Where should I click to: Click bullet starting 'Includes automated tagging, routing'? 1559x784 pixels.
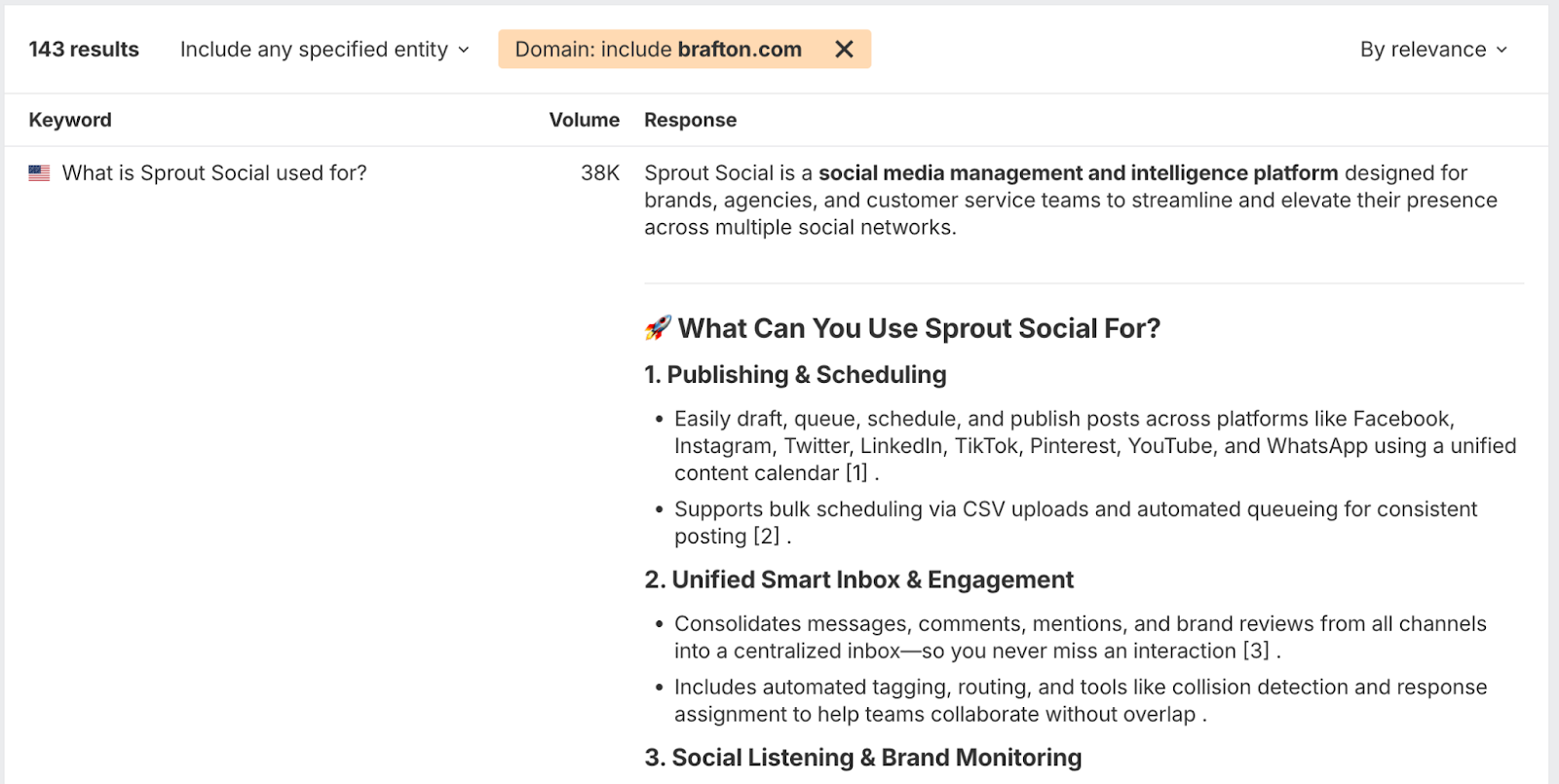pyautogui.click(x=1081, y=701)
